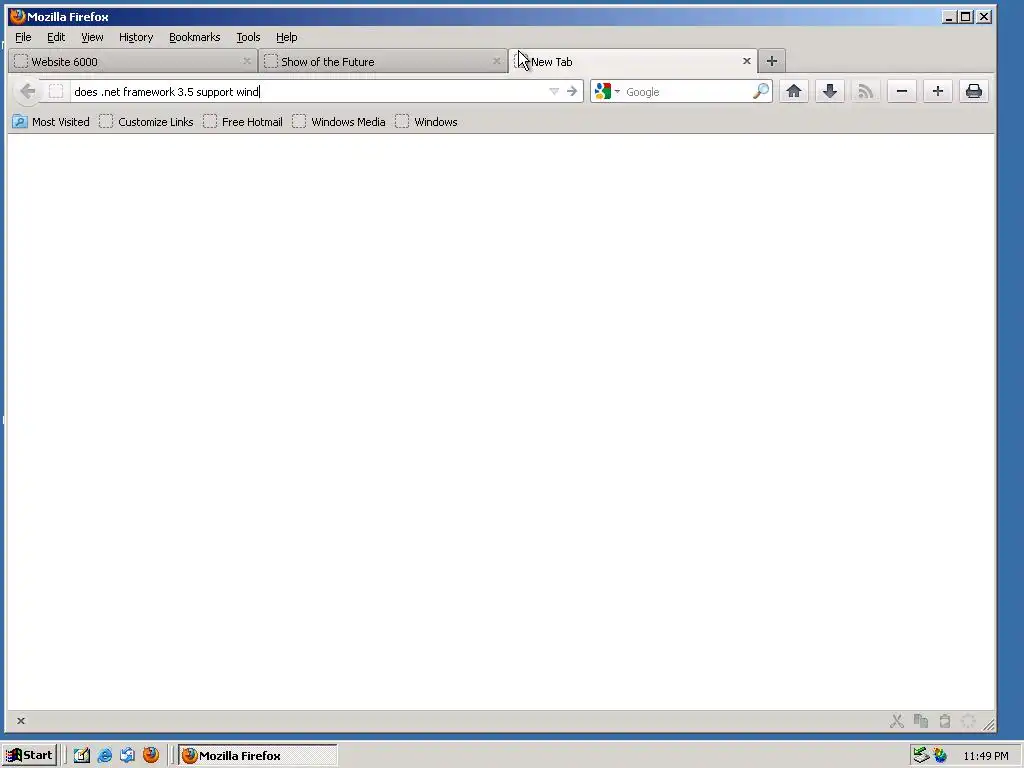
Task: Click the Outlook Express quick launch icon
Action: [x=127, y=756]
